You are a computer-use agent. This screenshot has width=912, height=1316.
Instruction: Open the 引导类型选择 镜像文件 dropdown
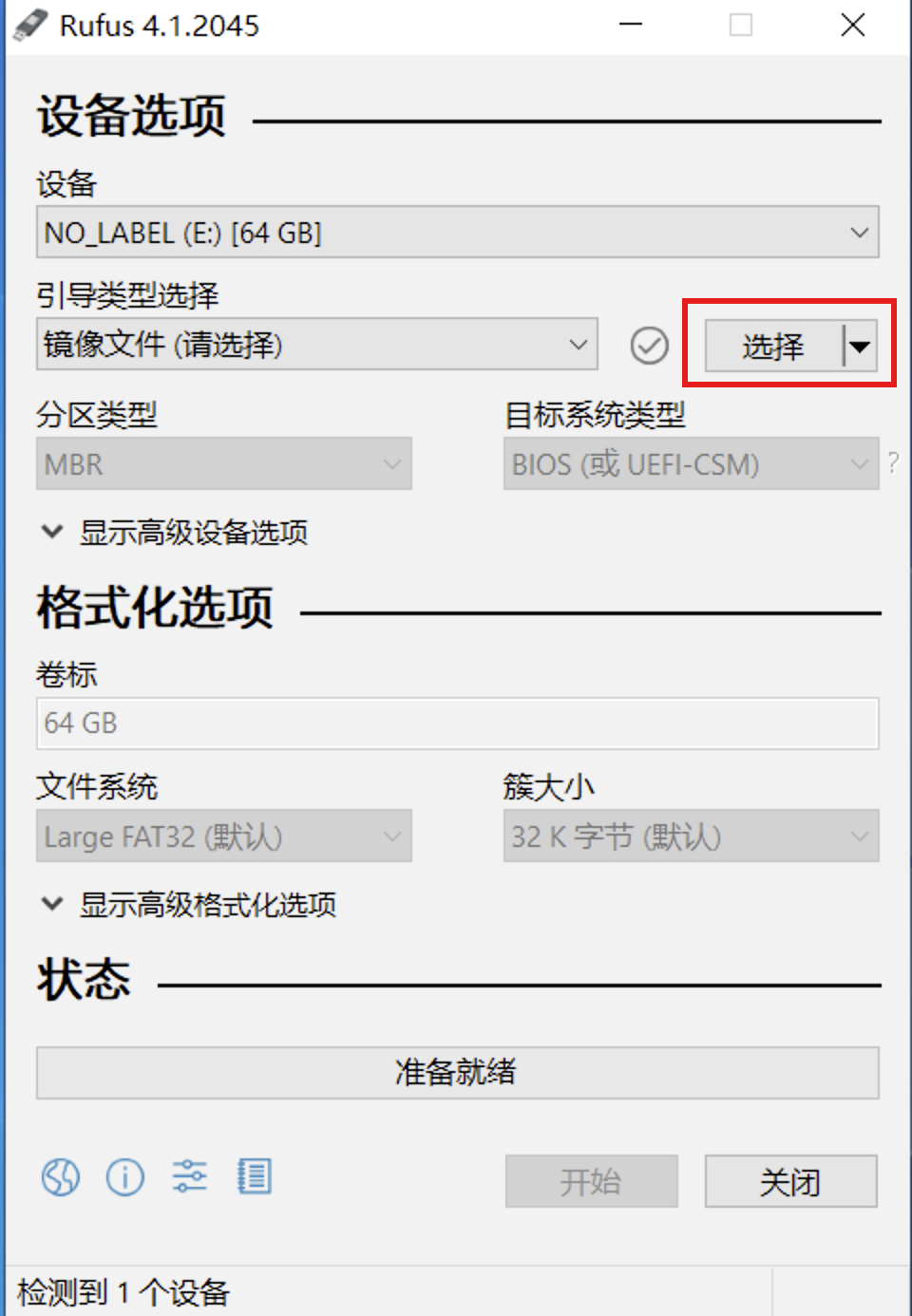pos(317,344)
